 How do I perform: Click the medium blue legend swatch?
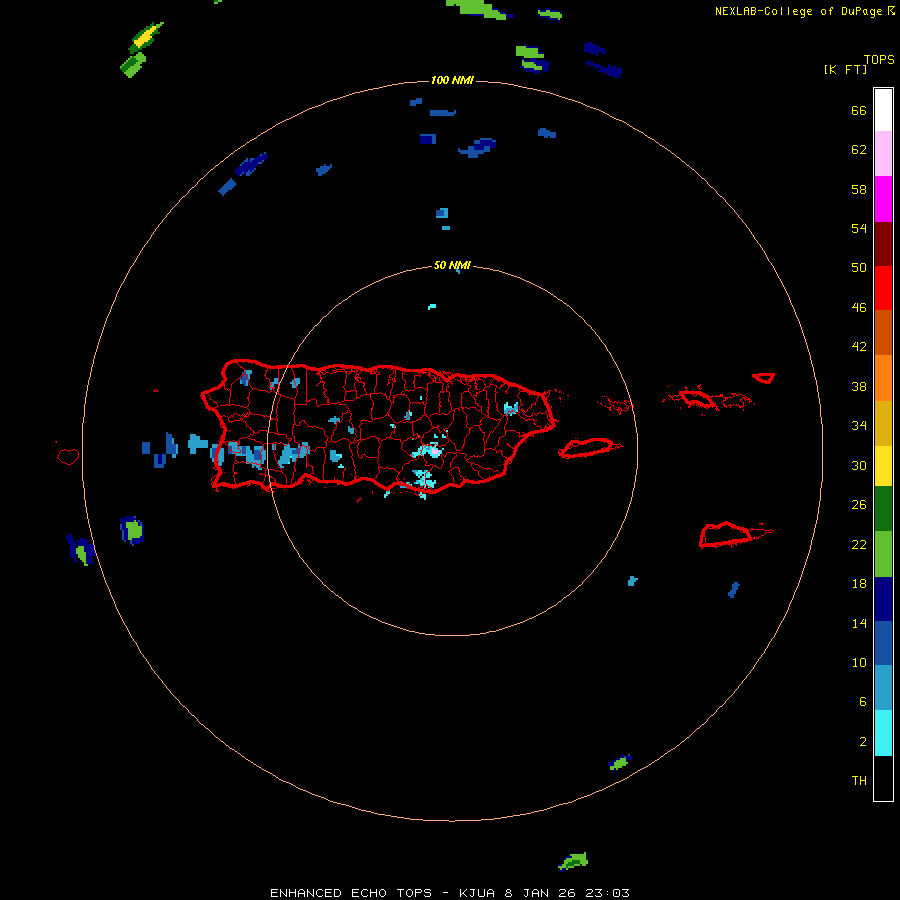coord(883,643)
